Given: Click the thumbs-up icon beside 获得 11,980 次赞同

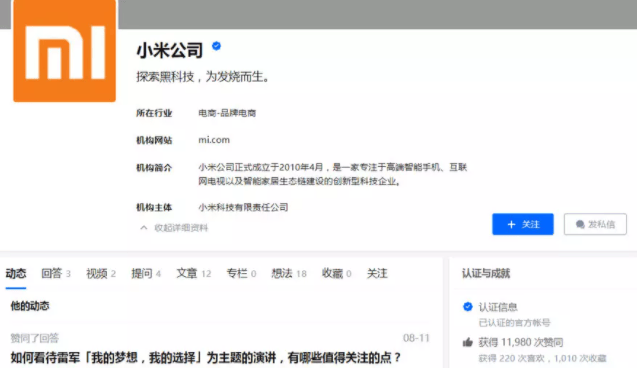Looking at the screenshot, I should pos(468,342).
